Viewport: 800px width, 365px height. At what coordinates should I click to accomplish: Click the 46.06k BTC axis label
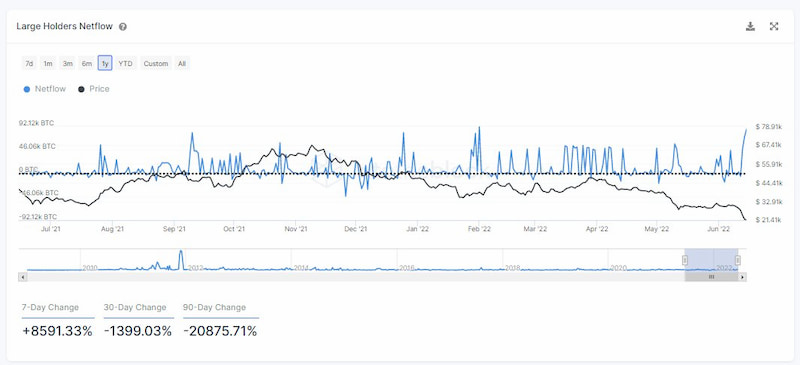(37, 147)
